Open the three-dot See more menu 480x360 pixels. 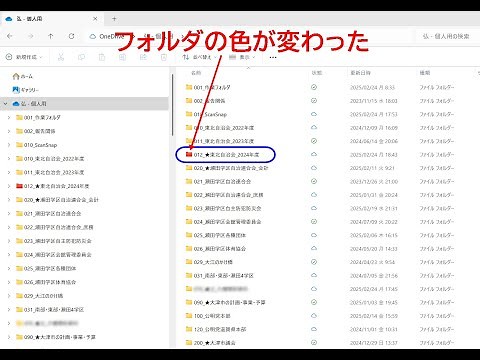pyautogui.click(x=273, y=57)
